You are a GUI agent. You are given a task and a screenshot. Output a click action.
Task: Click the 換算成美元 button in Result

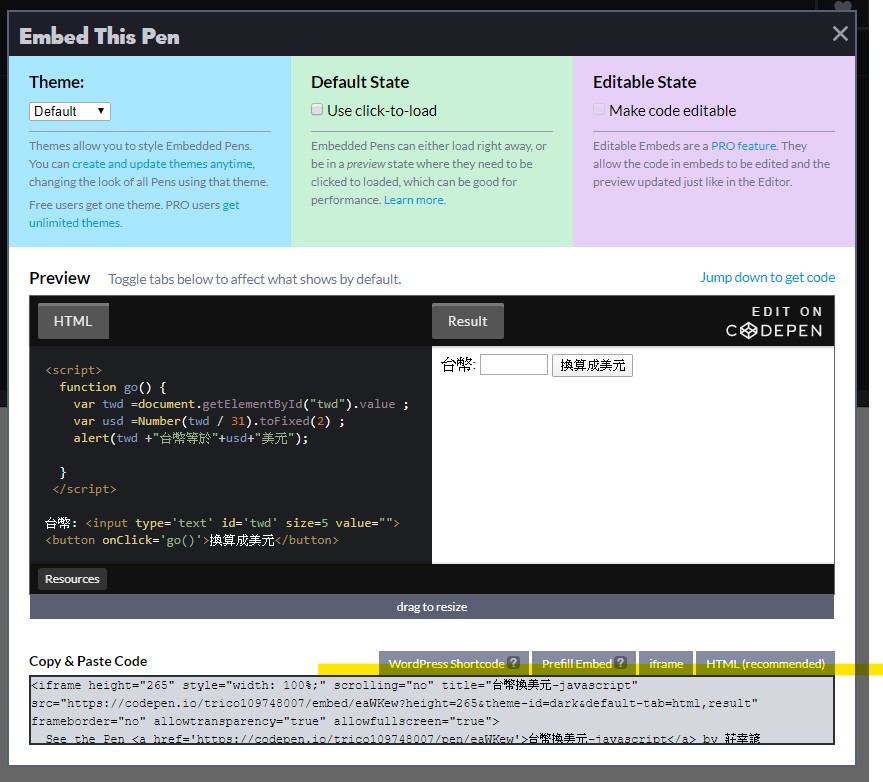tap(592, 365)
